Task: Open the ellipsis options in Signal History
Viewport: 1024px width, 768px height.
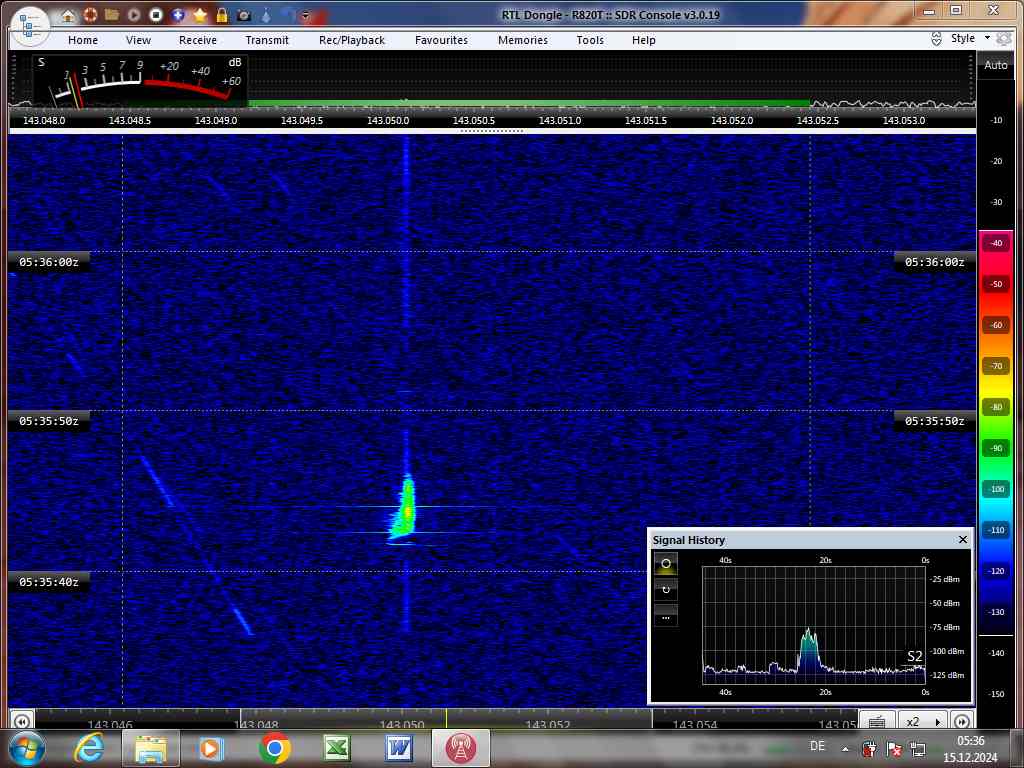Action: point(665,616)
